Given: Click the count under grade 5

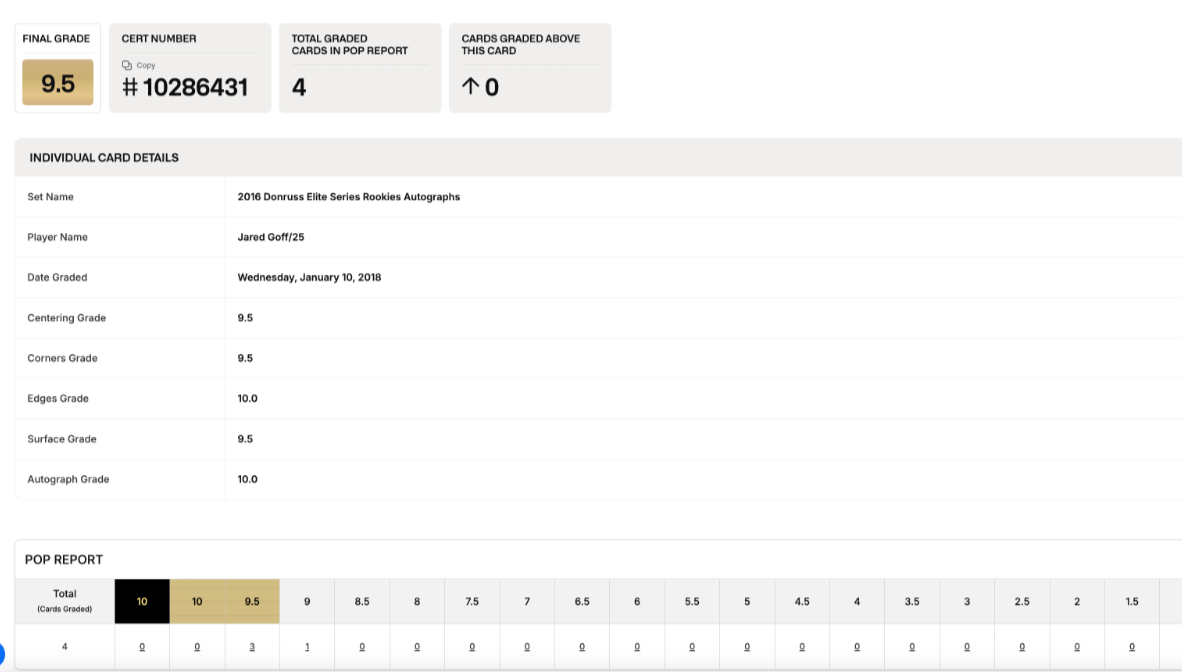Looking at the screenshot, I should 747,647.
